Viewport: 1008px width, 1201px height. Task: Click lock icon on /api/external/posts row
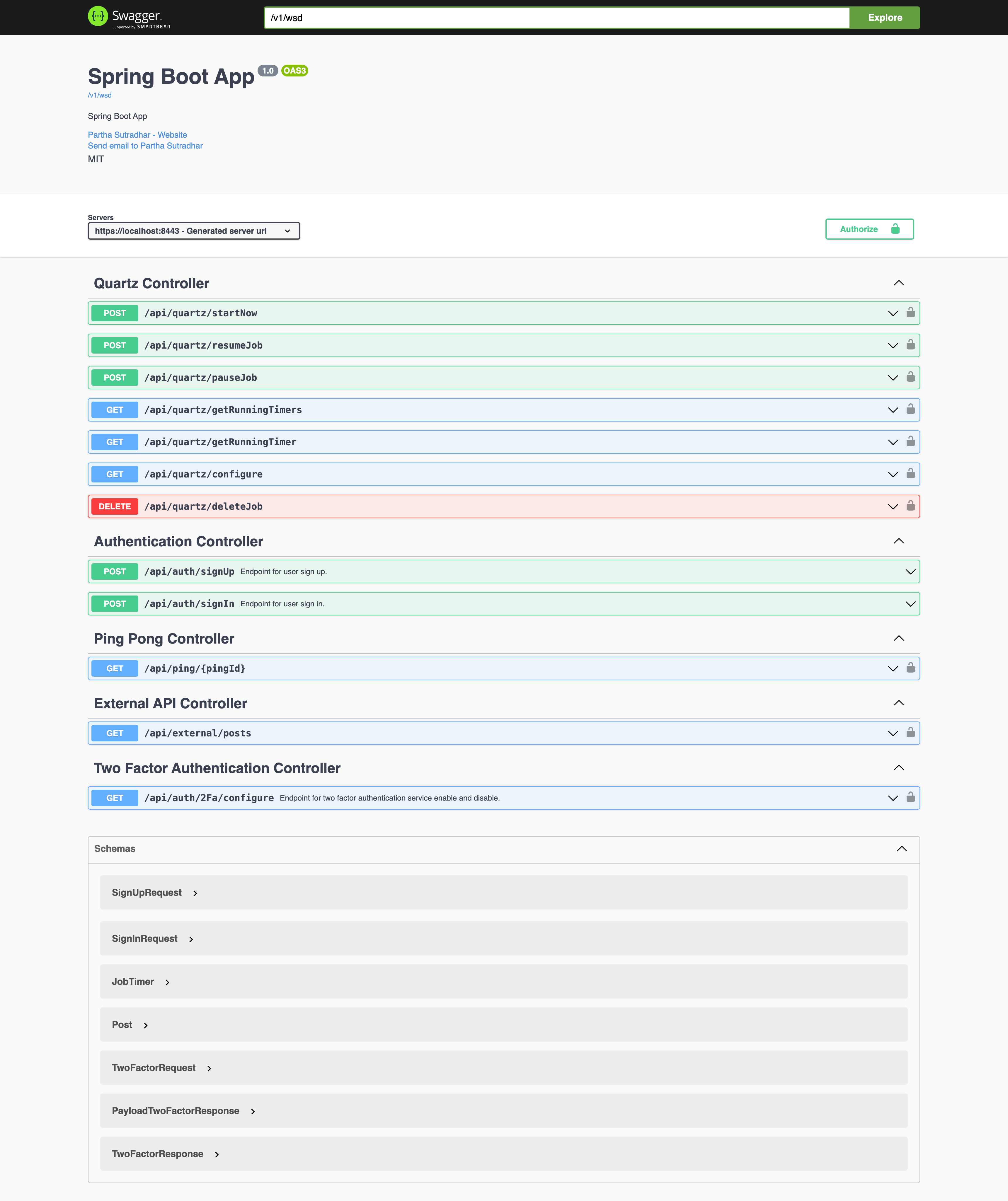pos(910,732)
